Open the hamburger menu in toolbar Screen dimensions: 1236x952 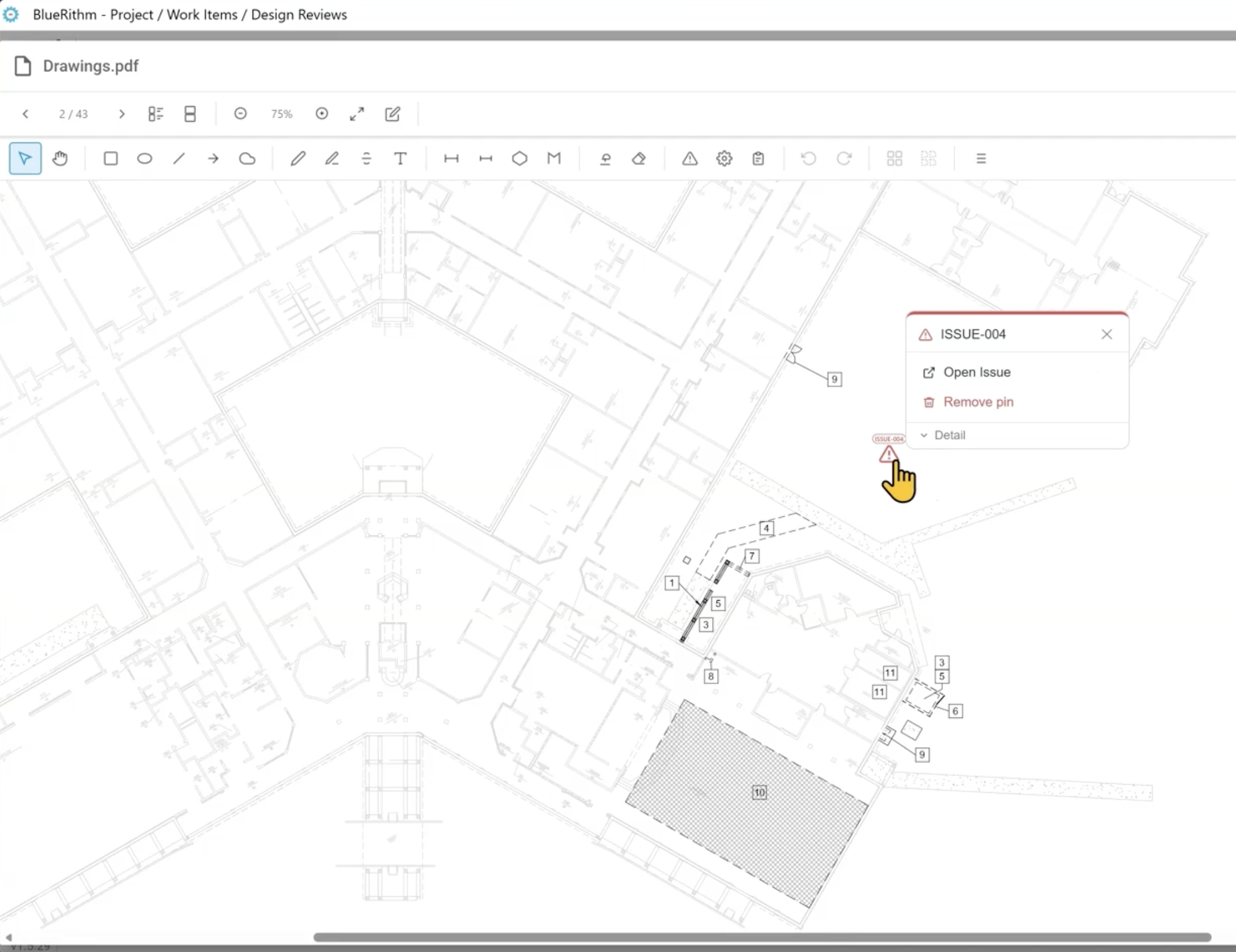(x=981, y=159)
